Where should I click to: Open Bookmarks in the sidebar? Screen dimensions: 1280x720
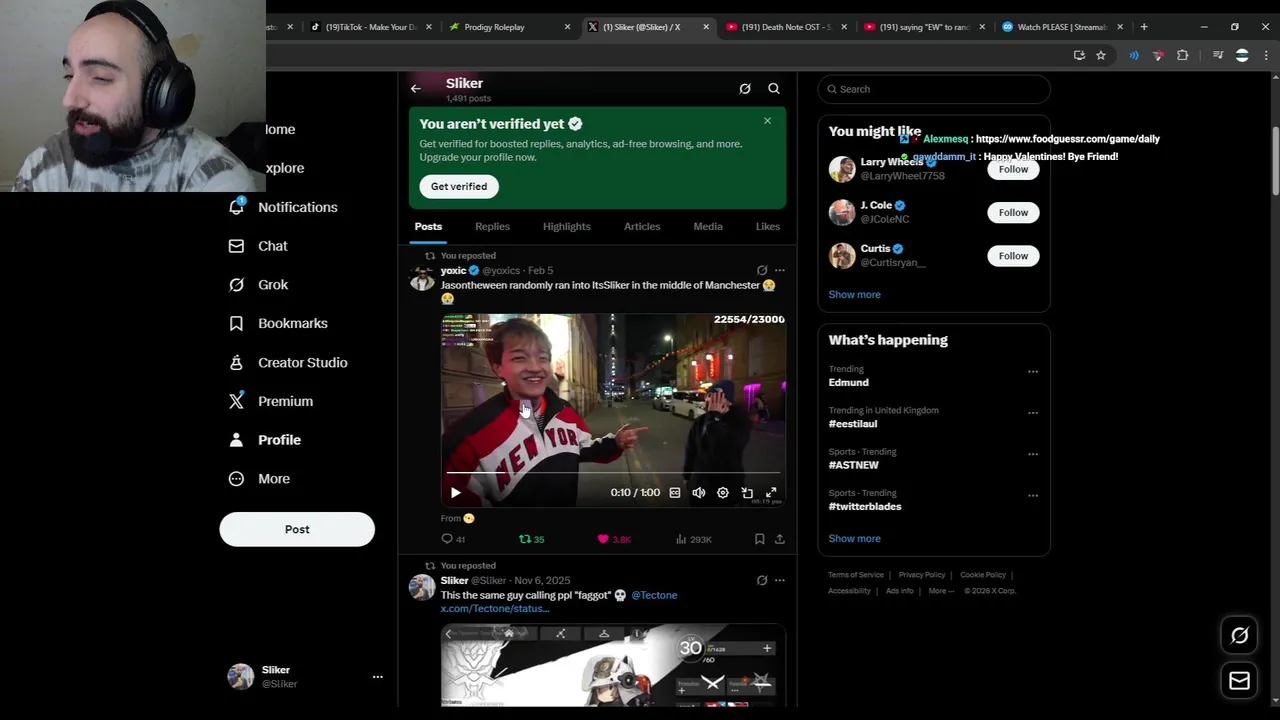(278, 323)
